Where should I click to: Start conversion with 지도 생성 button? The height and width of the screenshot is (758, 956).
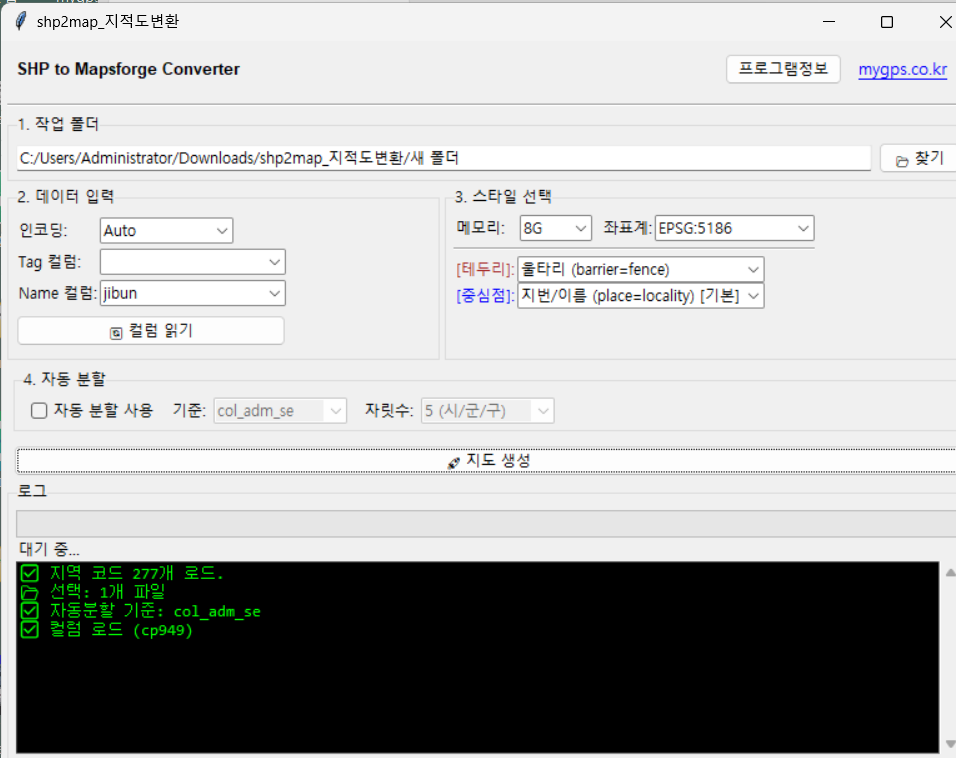[488, 460]
